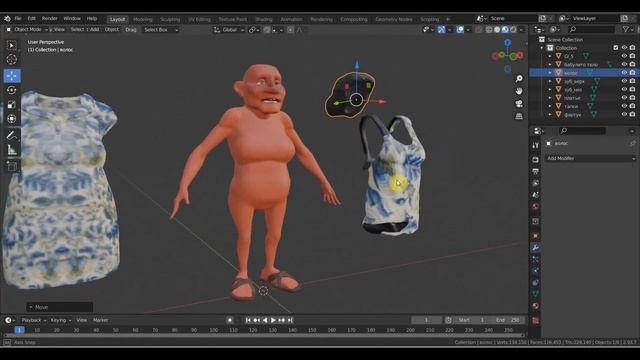The image size is (640, 360).
Task: Hide фартук object via its eye icon
Action: tap(624, 115)
